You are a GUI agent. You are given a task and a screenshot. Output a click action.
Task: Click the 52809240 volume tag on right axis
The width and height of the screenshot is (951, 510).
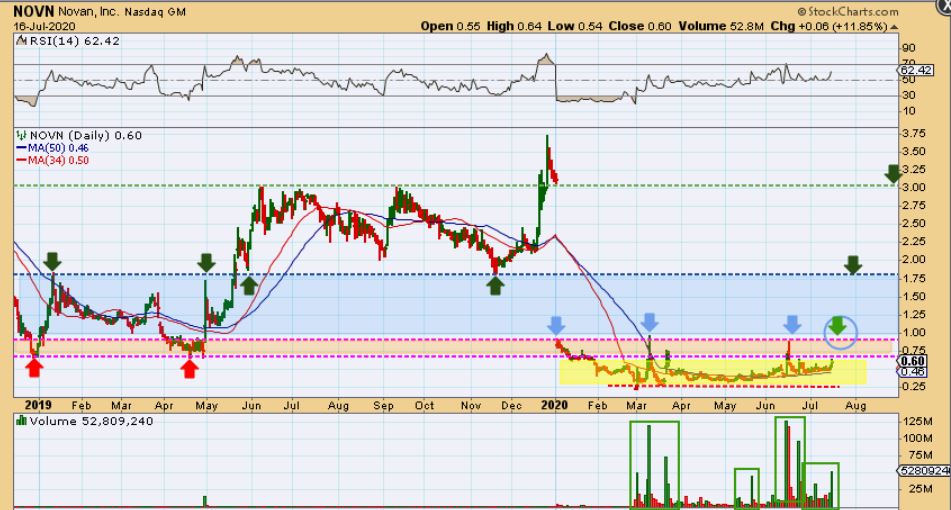tap(924, 471)
